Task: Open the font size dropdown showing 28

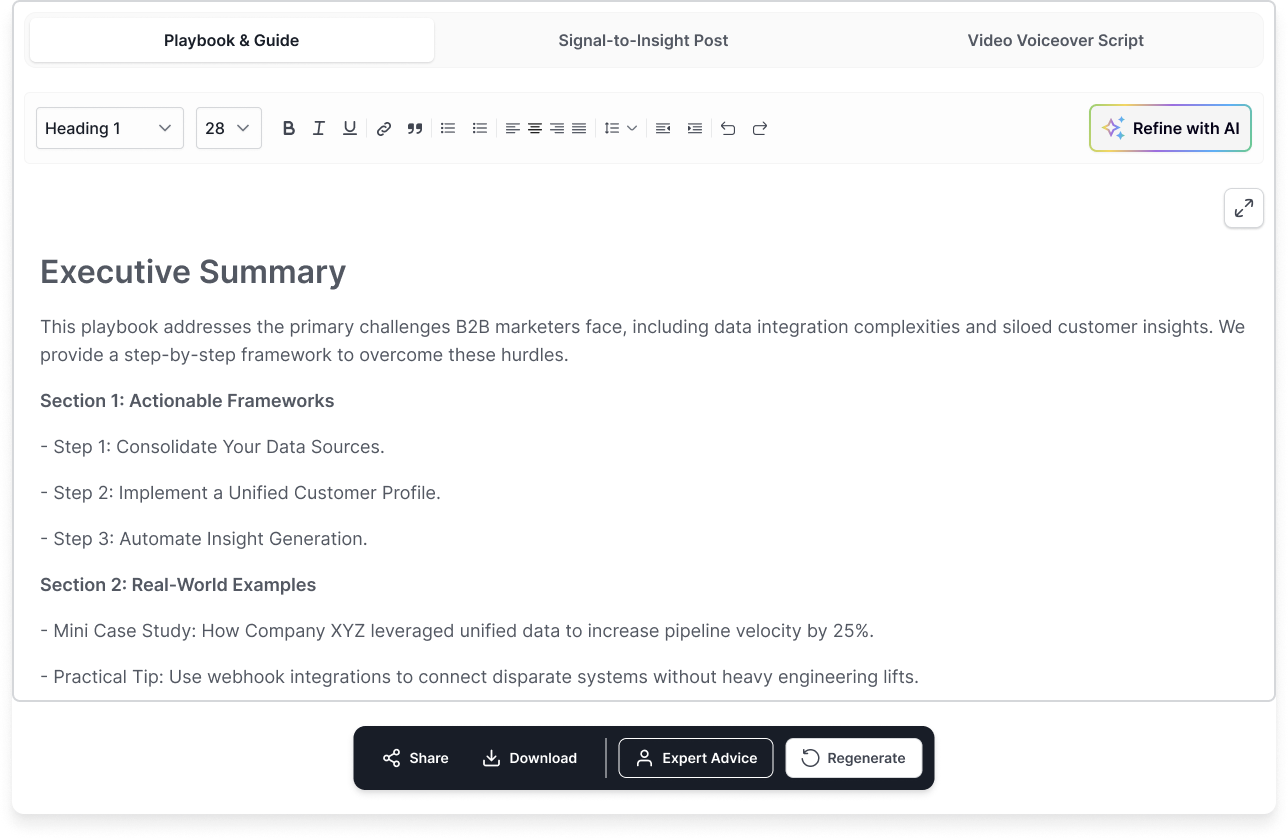Action: click(x=228, y=128)
